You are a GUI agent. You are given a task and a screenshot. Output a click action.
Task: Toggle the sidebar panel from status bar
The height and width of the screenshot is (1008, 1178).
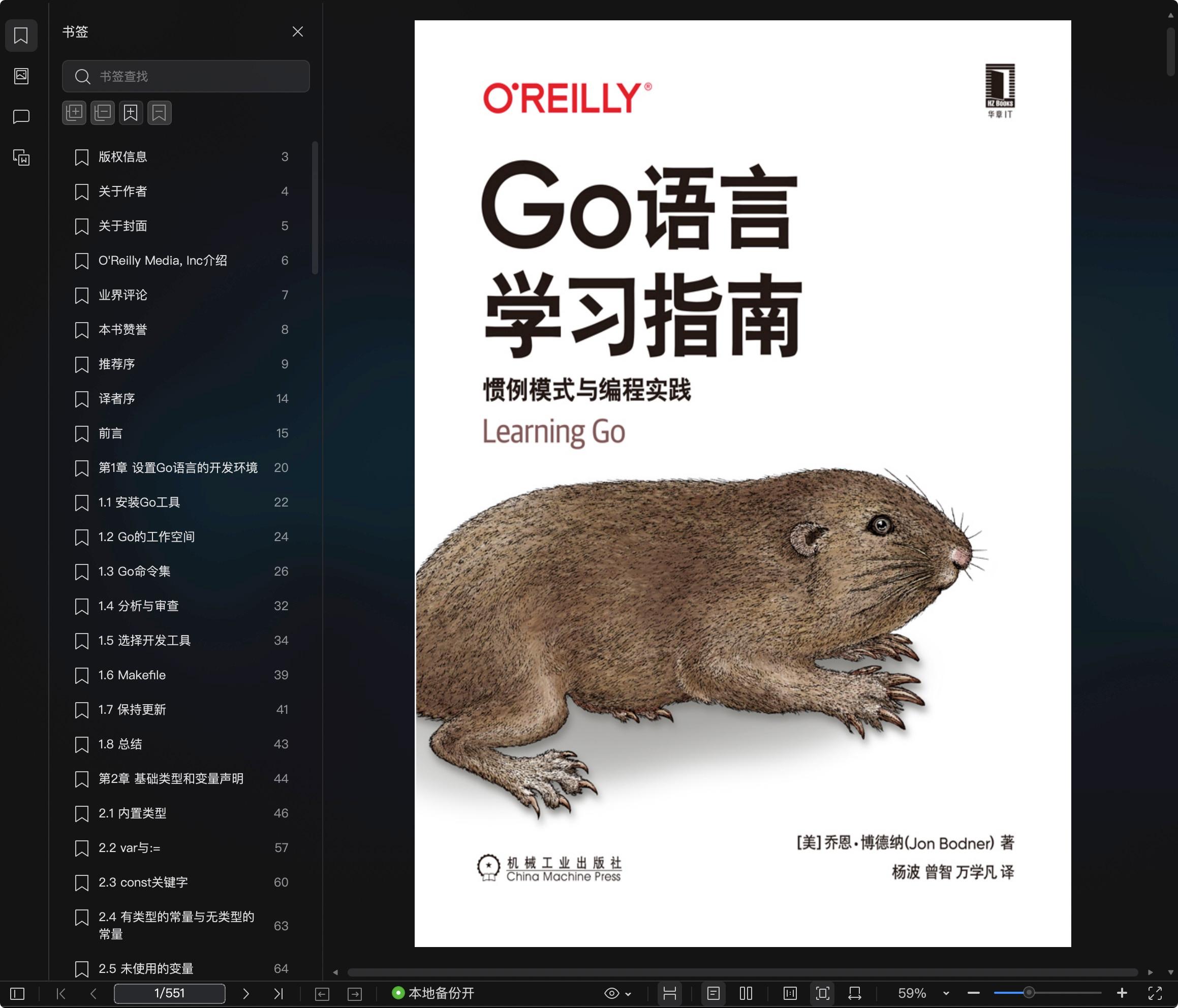click(x=18, y=993)
